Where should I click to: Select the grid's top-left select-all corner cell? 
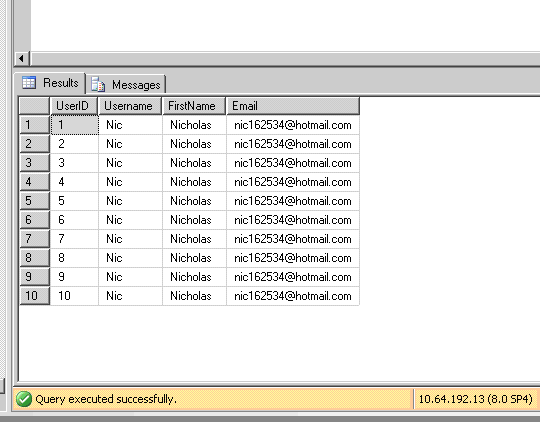[34, 106]
